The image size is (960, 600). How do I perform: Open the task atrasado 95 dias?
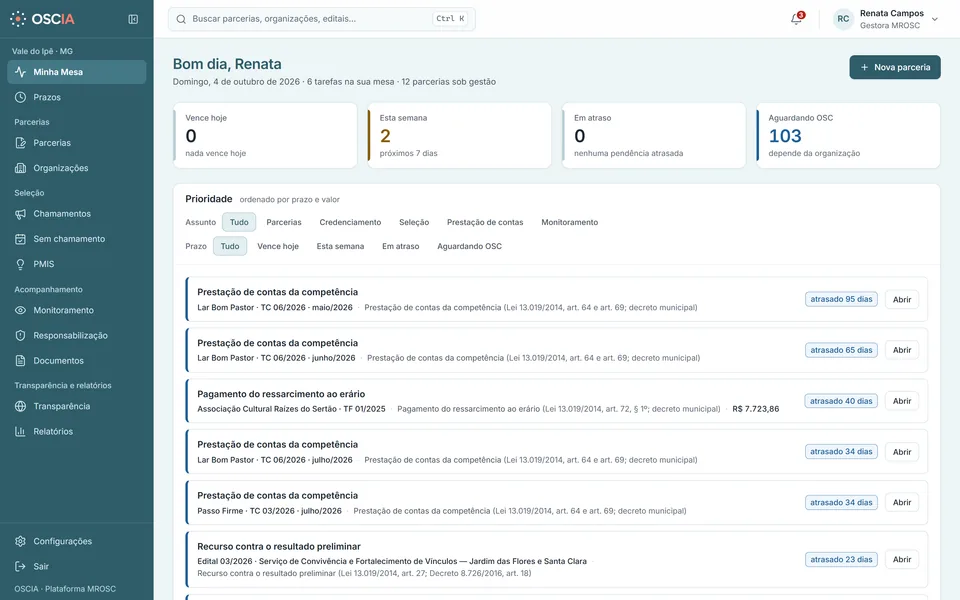(901, 299)
